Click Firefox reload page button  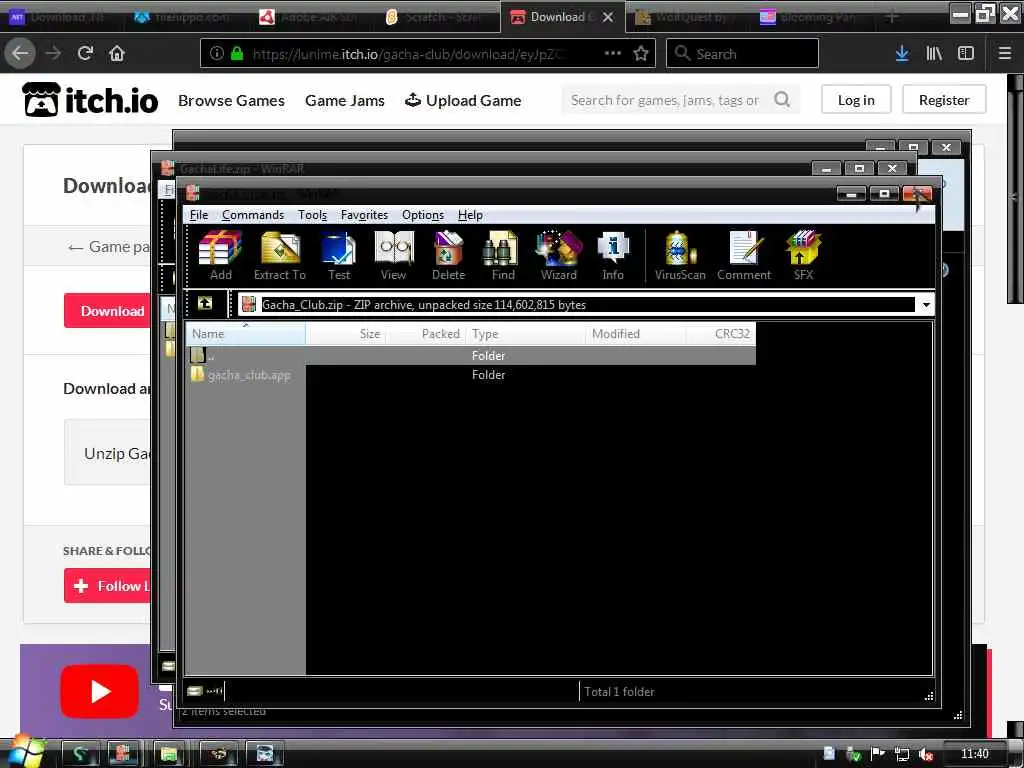pos(85,53)
